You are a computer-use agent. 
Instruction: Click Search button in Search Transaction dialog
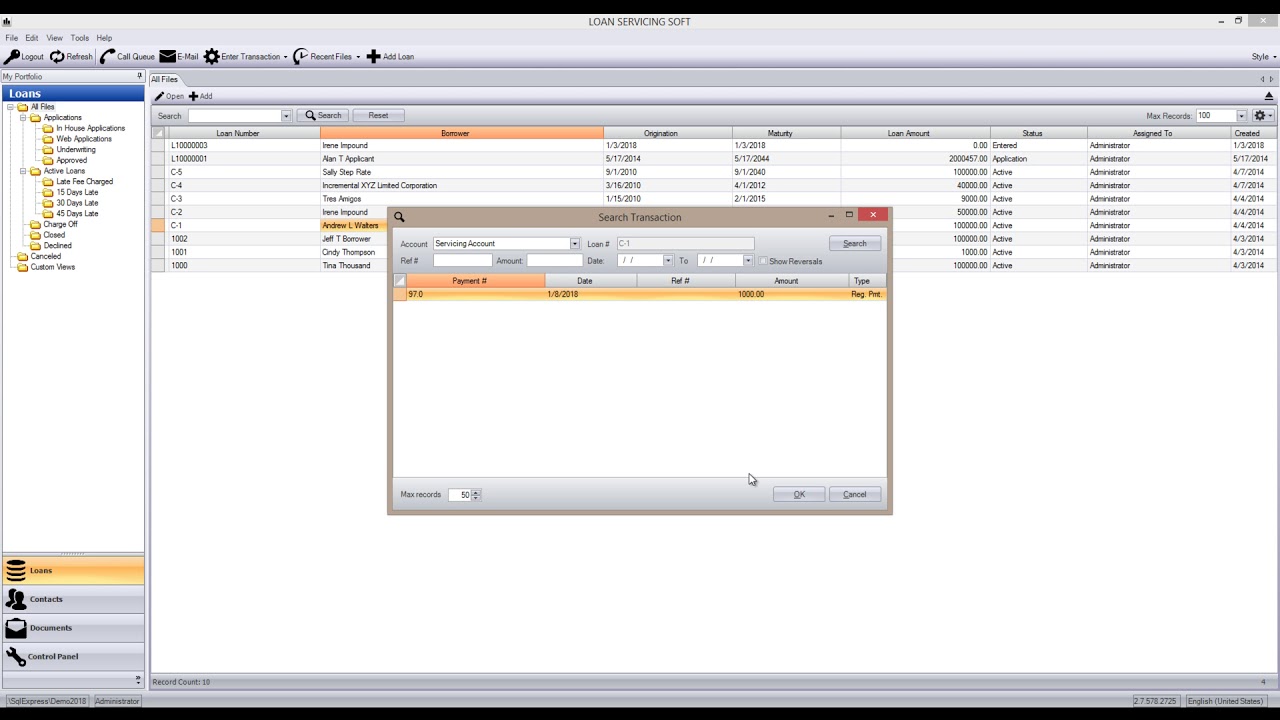(855, 244)
